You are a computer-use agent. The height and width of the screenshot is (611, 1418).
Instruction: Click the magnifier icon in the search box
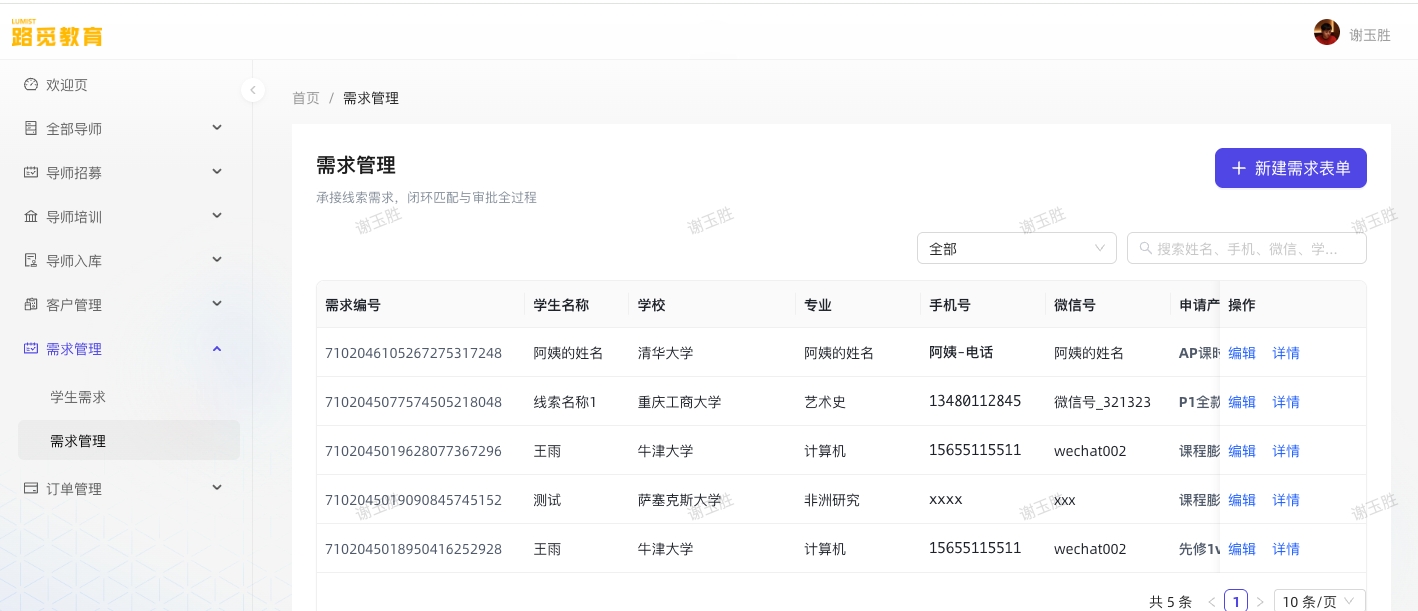click(x=1146, y=248)
